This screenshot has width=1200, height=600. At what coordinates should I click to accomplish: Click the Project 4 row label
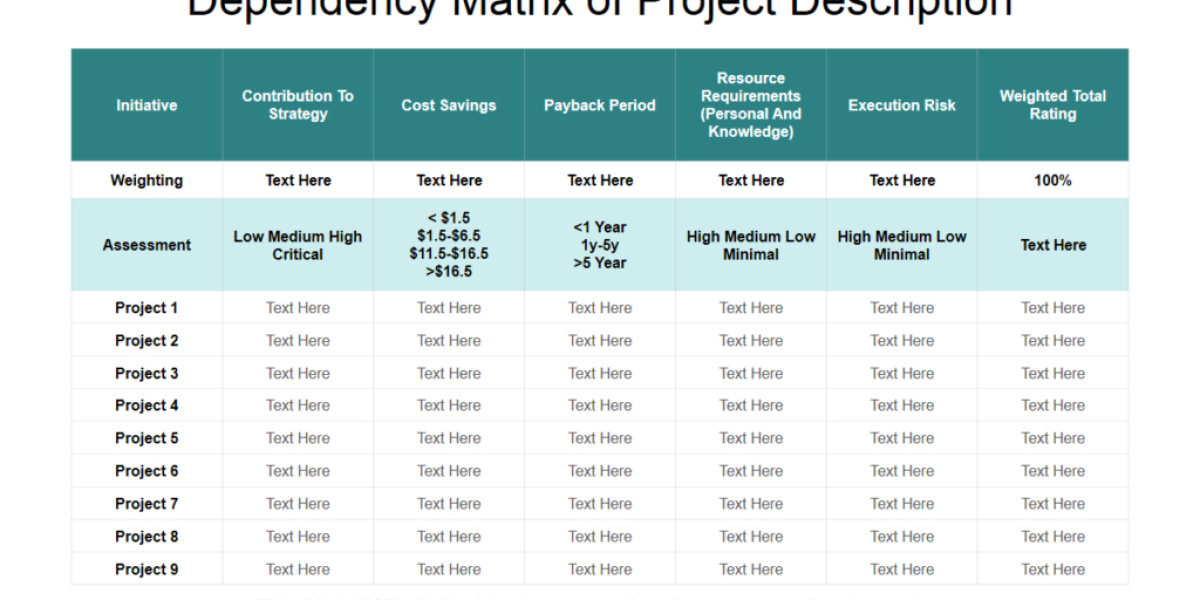click(x=147, y=405)
